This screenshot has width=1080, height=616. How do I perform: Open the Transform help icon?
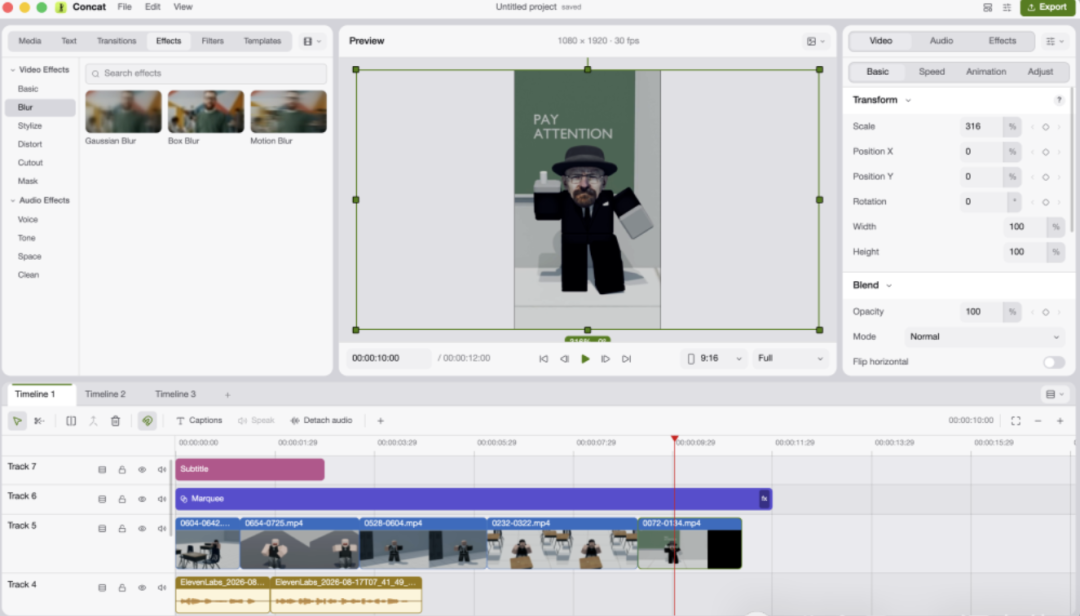tap(1059, 101)
